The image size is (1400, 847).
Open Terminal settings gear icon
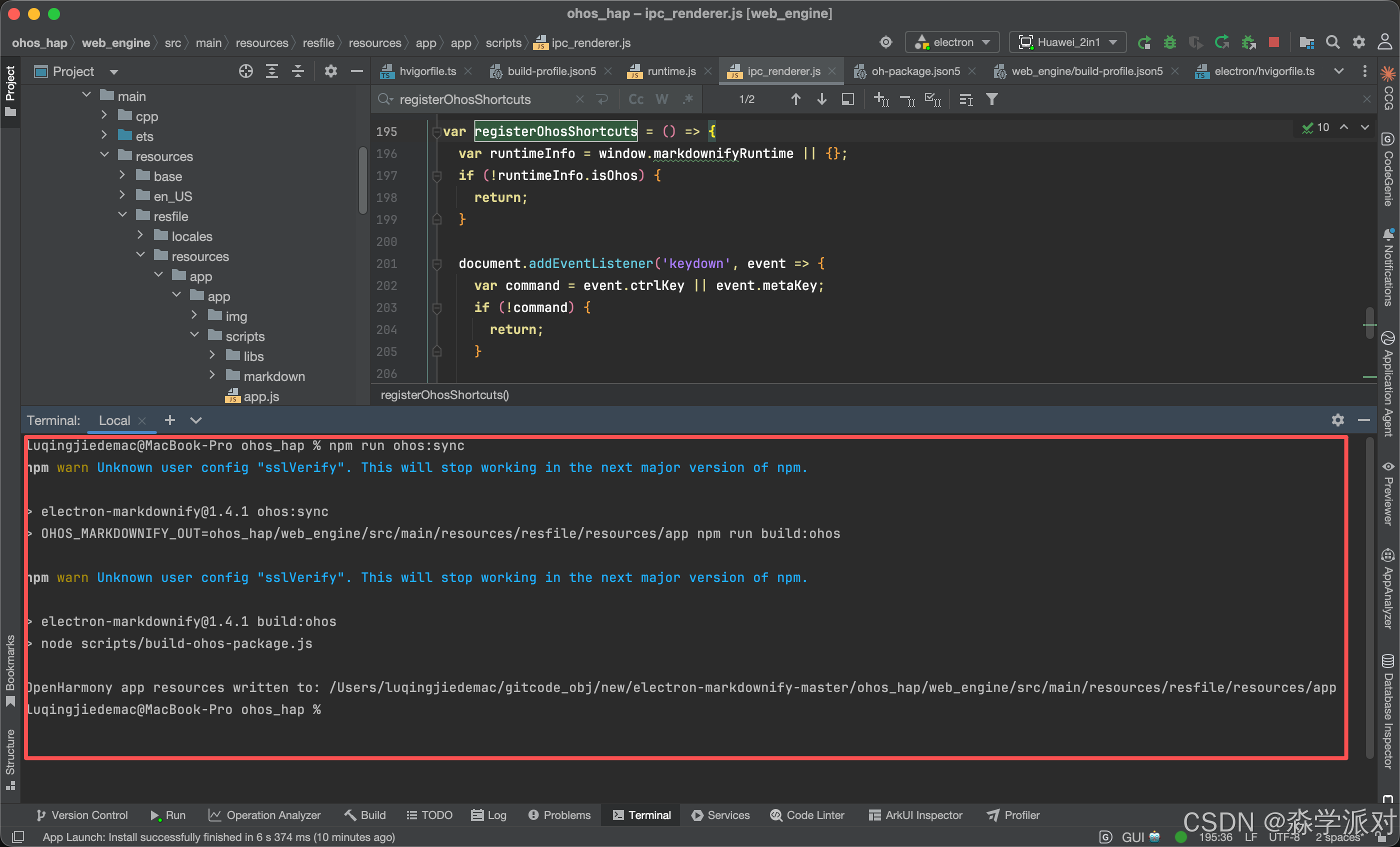click(x=1337, y=420)
